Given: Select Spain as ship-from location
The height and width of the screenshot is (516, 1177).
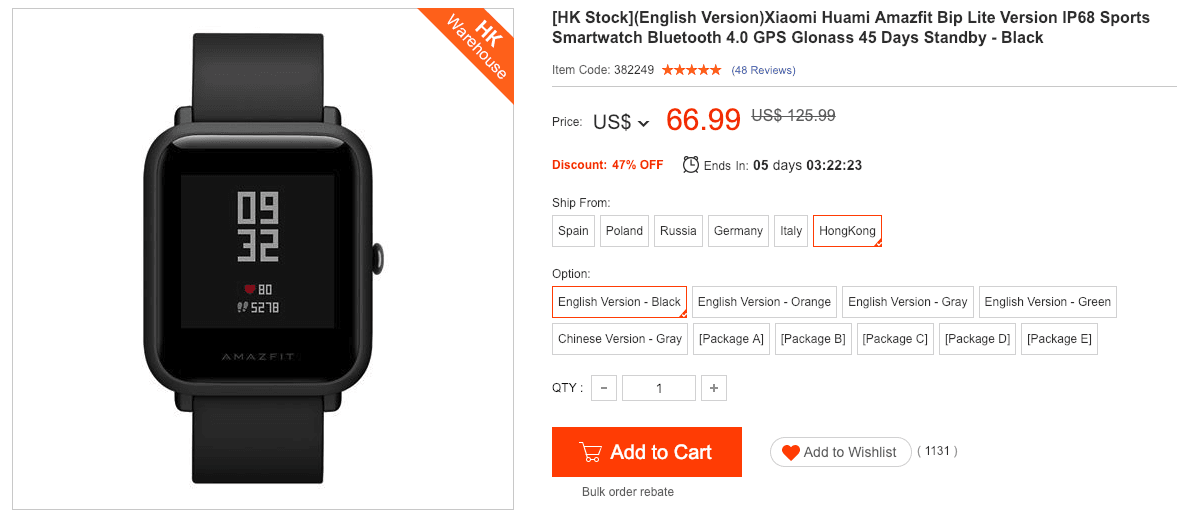Looking at the screenshot, I should pyautogui.click(x=573, y=231).
